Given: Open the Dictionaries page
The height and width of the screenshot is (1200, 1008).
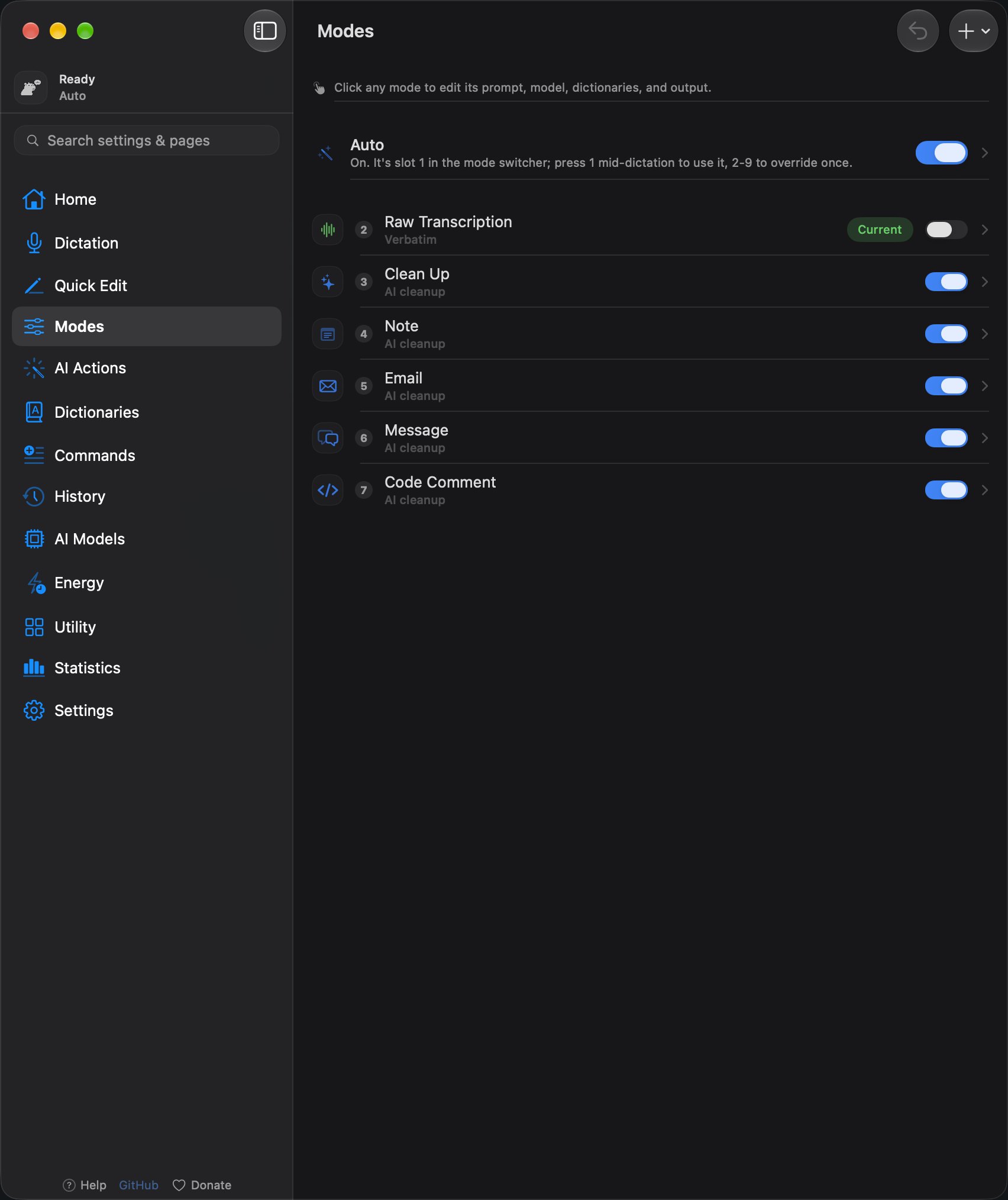Looking at the screenshot, I should [x=147, y=412].
